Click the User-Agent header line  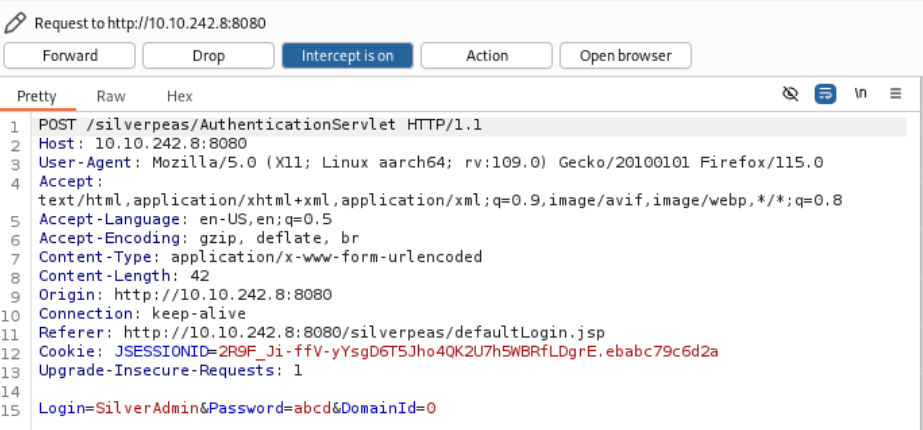coord(431,163)
